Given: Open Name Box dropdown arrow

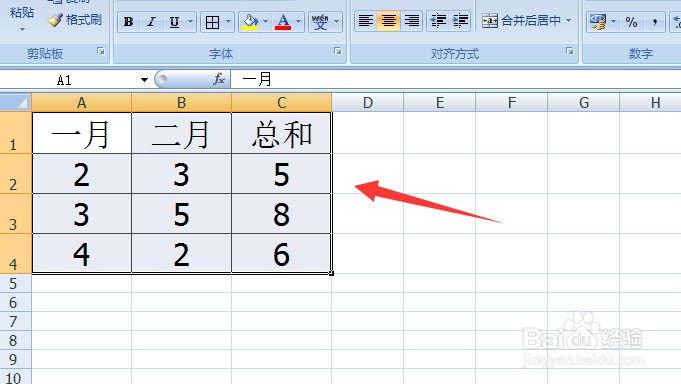Looking at the screenshot, I should [144, 80].
